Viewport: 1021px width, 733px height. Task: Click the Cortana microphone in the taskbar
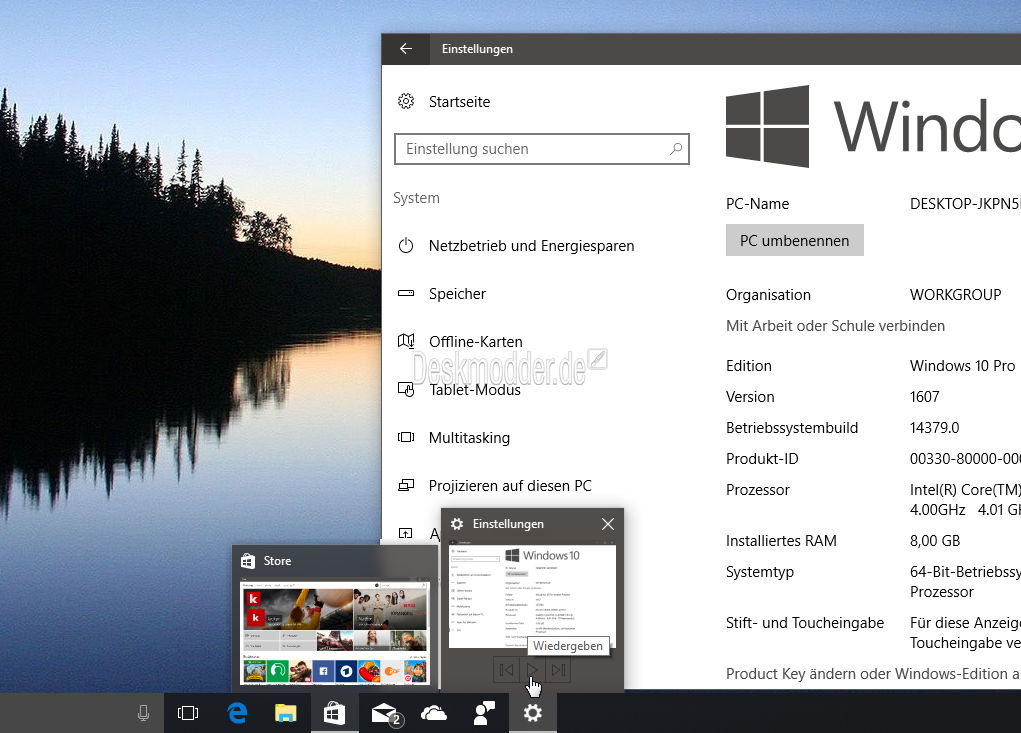(x=143, y=713)
